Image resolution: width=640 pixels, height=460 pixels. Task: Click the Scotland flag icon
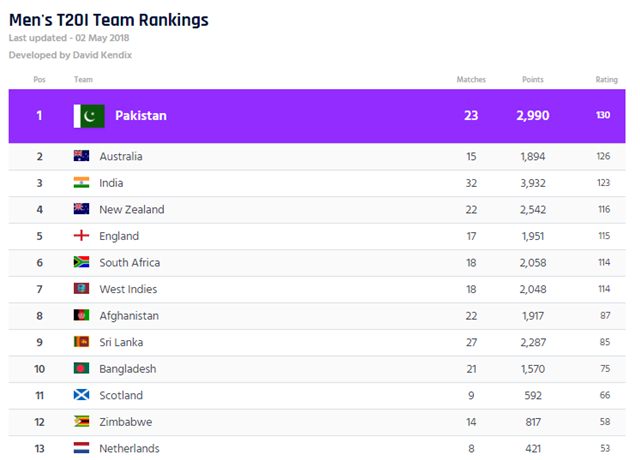(81, 395)
